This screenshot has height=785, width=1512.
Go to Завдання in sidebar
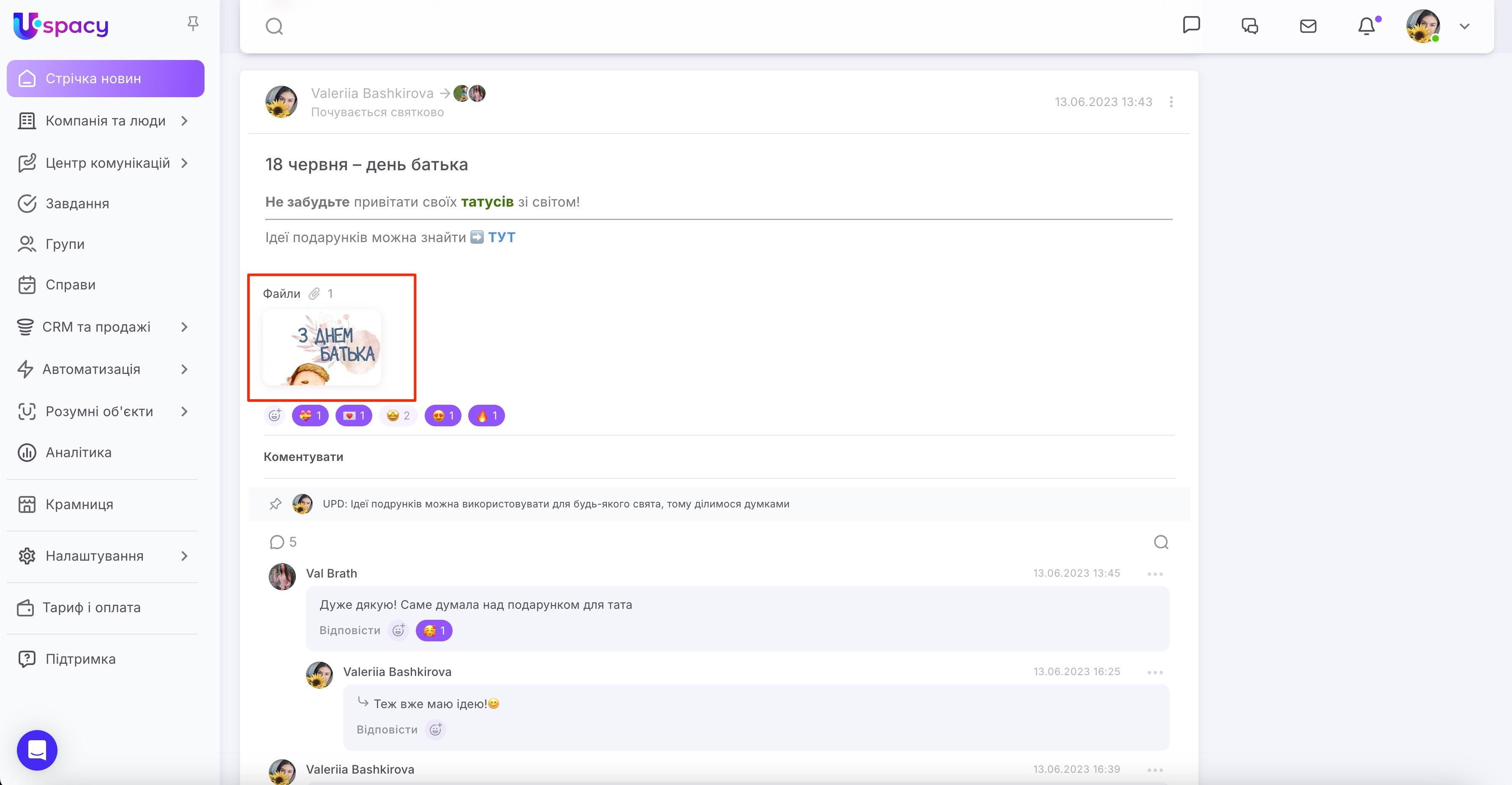click(x=77, y=204)
